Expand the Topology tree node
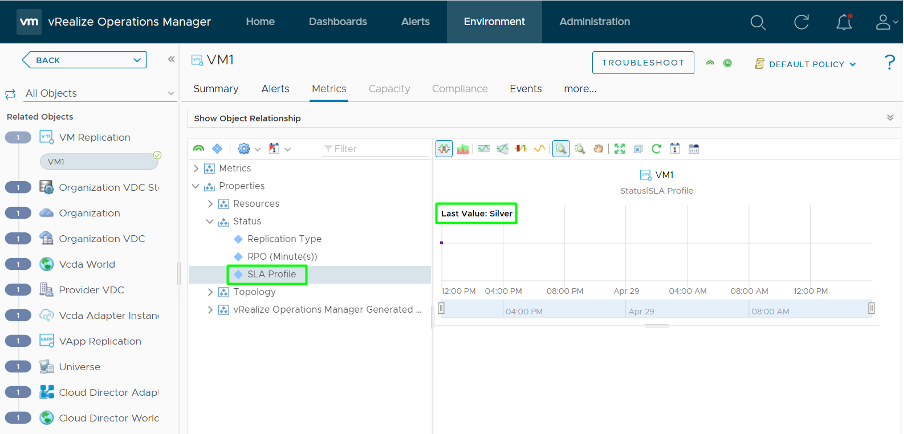The image size is (904, 434). [x=210, y=292]
